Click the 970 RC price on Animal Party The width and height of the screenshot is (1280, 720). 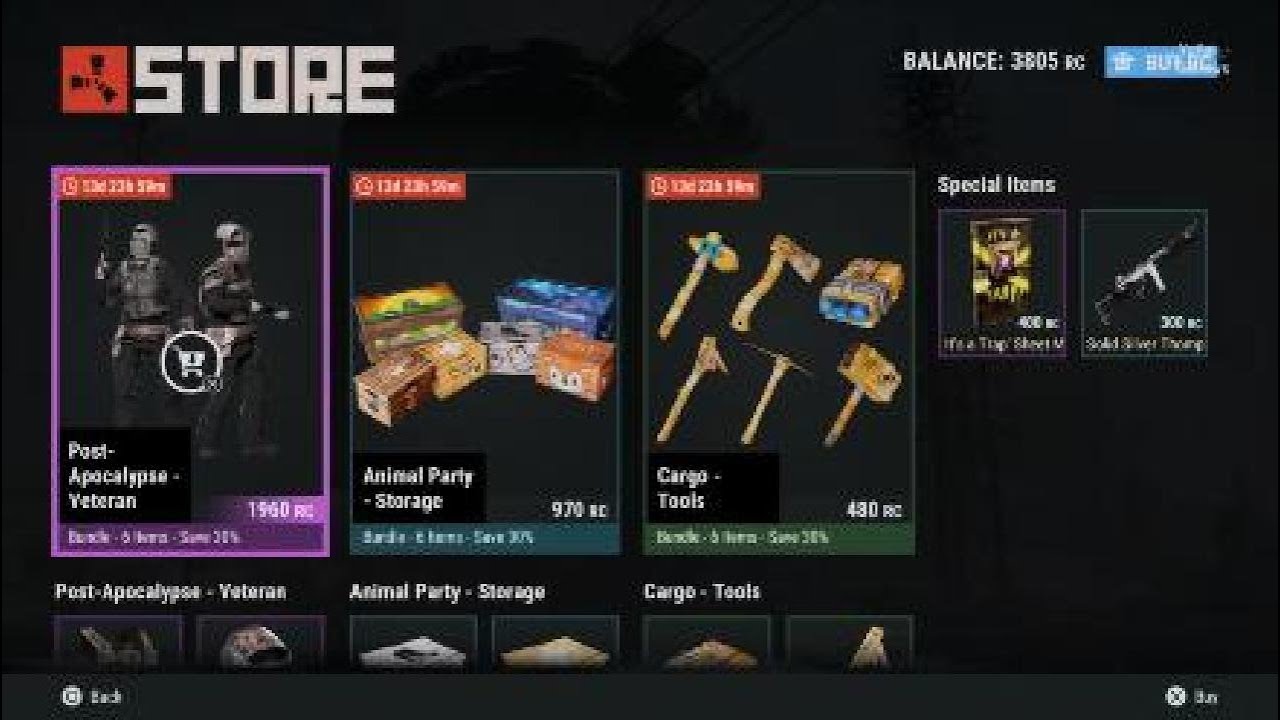580,510
